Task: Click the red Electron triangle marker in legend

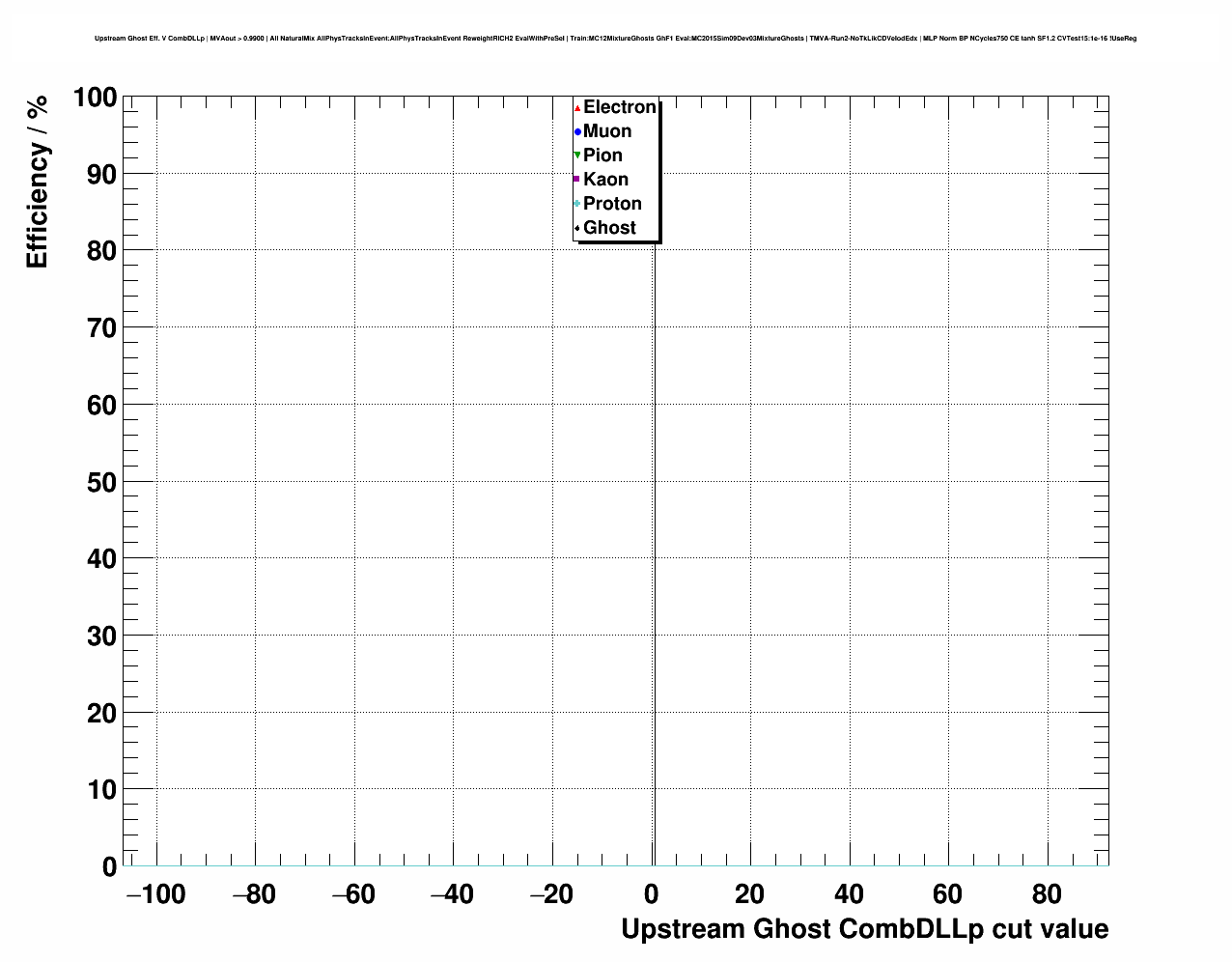Action: 577,108
